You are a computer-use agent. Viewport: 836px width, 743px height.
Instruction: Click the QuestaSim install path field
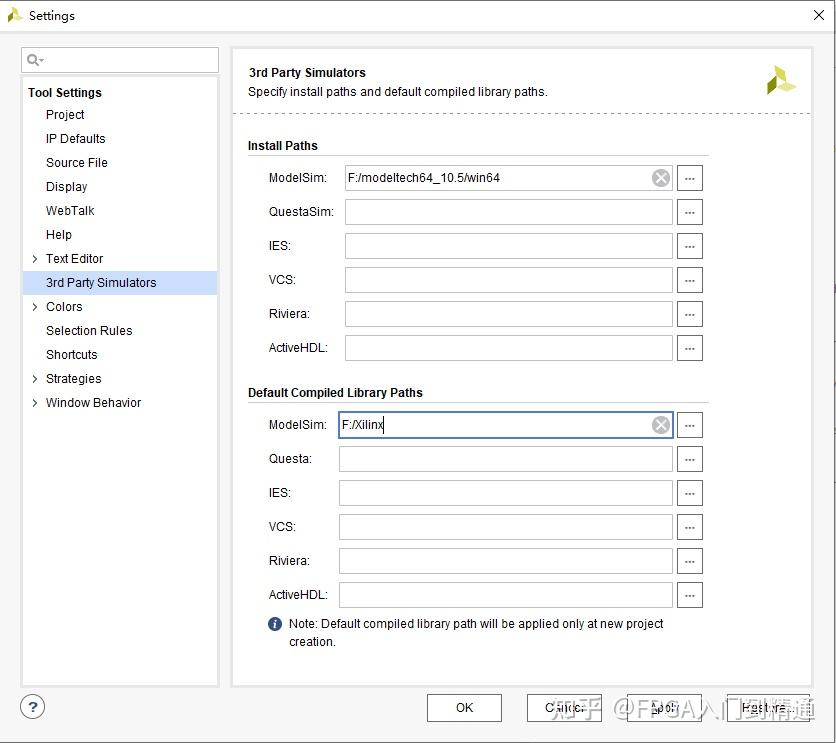tap(508, 212)
